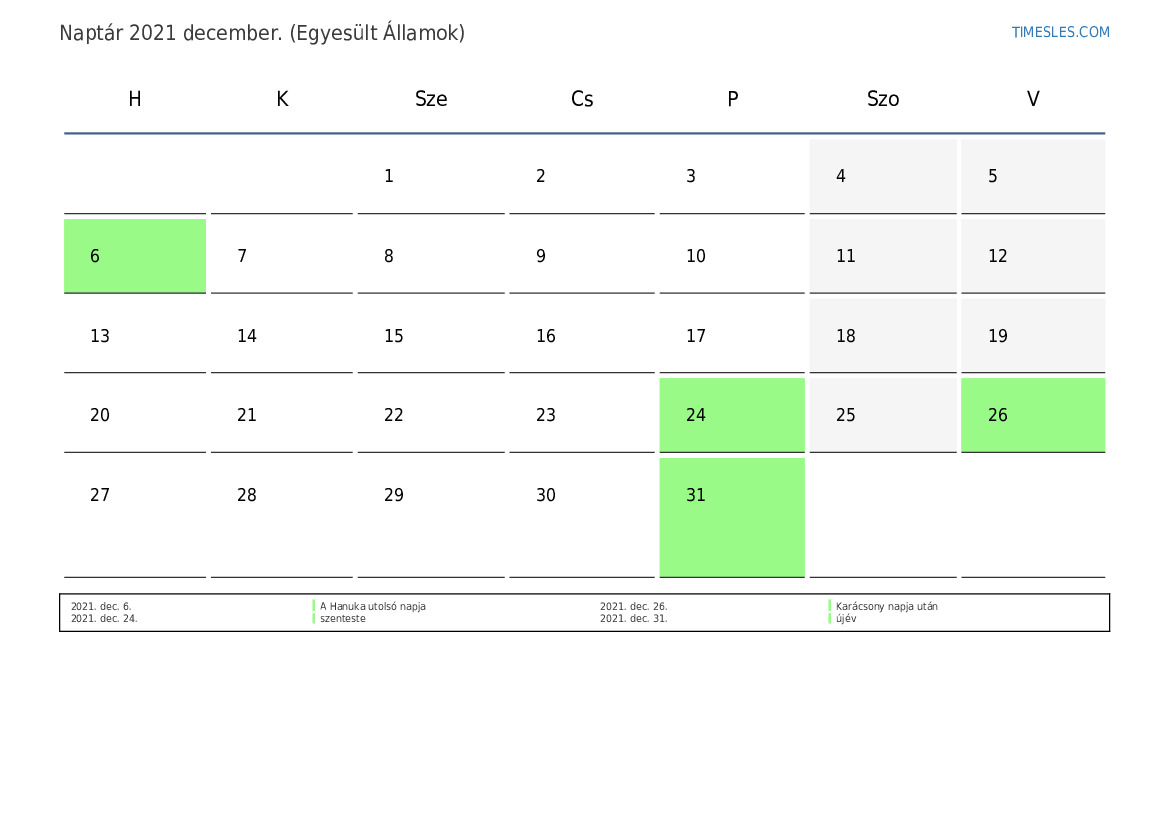The width and height of the screenshot is (1169, 827).
Task: Click legend date '2021. dec. 24.'
Action: pos(104,618)
